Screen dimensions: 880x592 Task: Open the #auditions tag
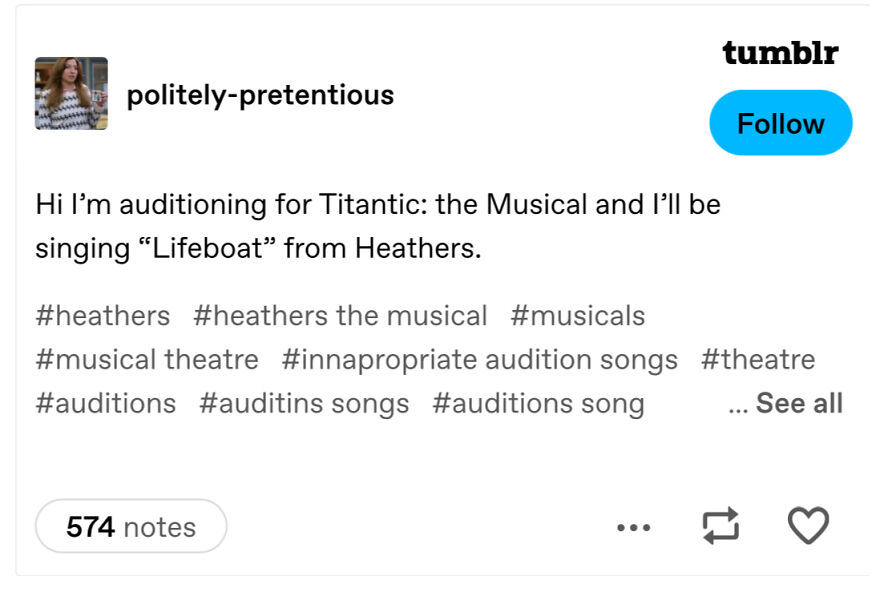pyautogui.click(x=106, y=404)
